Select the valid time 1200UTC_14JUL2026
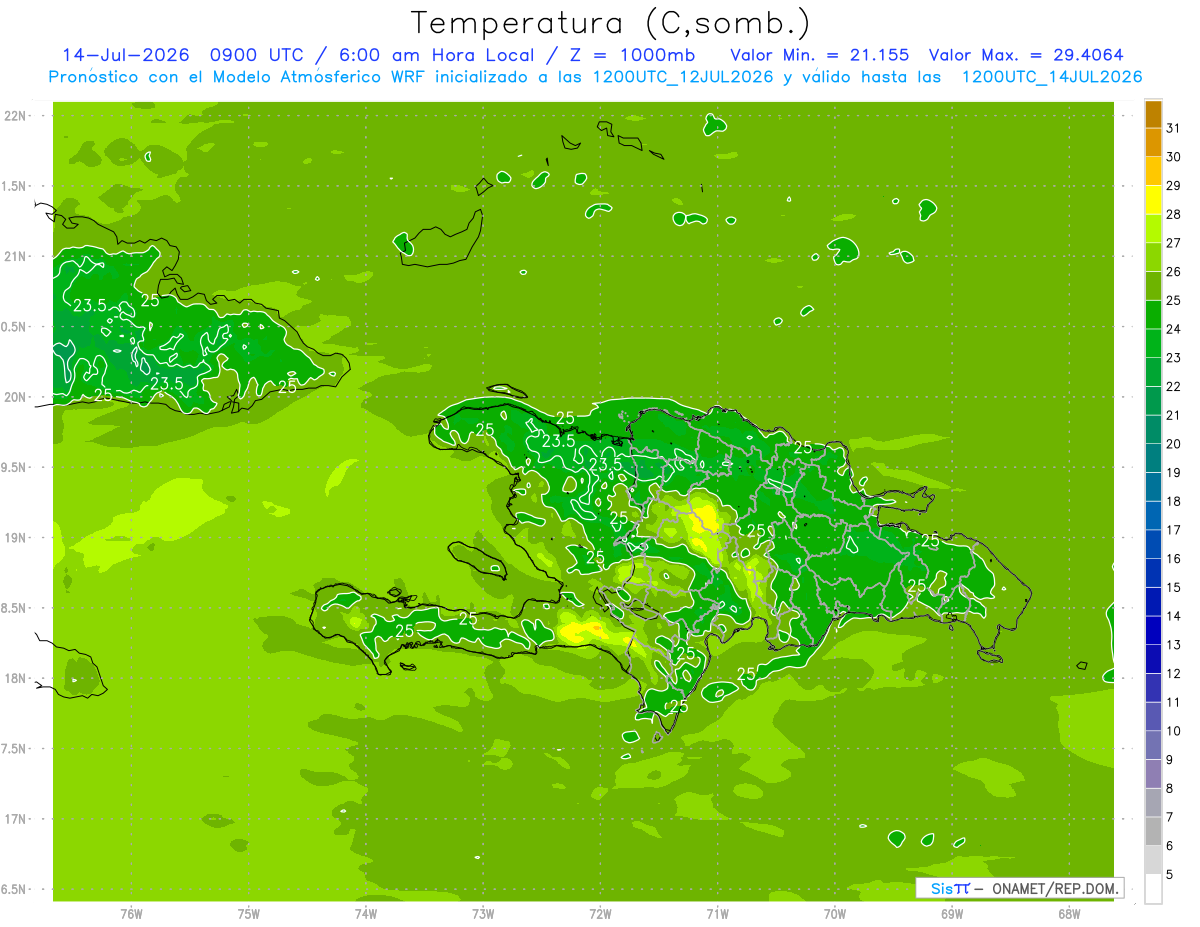 (1052, 77)
